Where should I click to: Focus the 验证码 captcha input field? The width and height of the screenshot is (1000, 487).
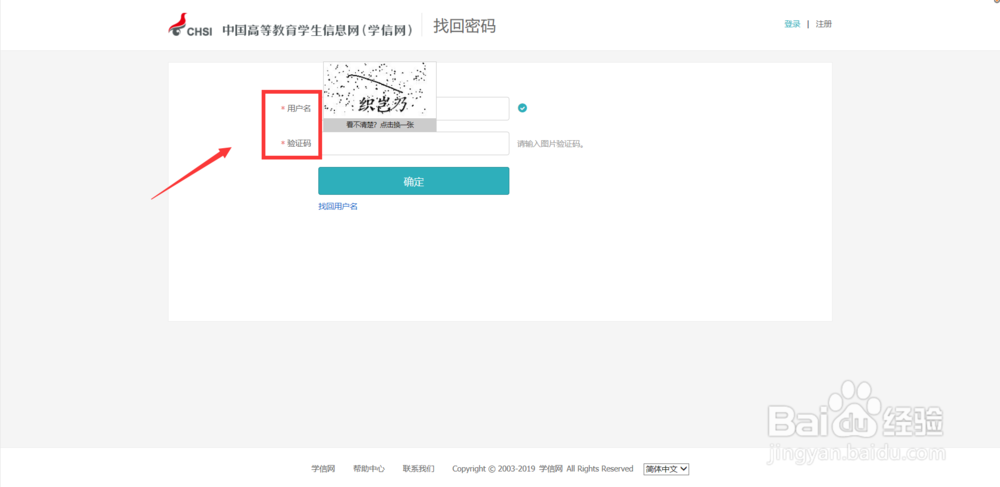(414, 143)
